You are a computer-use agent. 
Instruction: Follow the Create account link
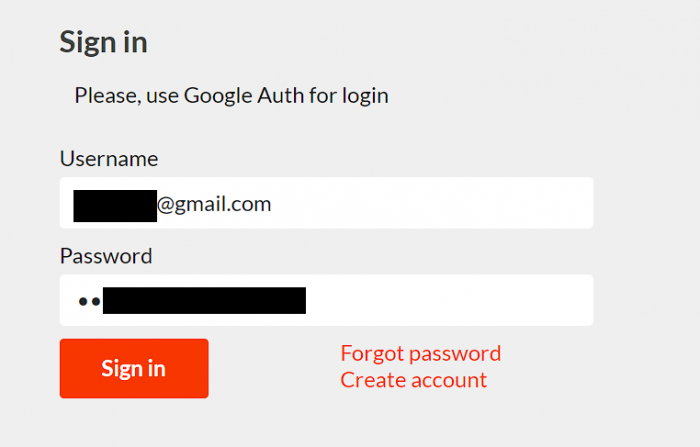413,380
